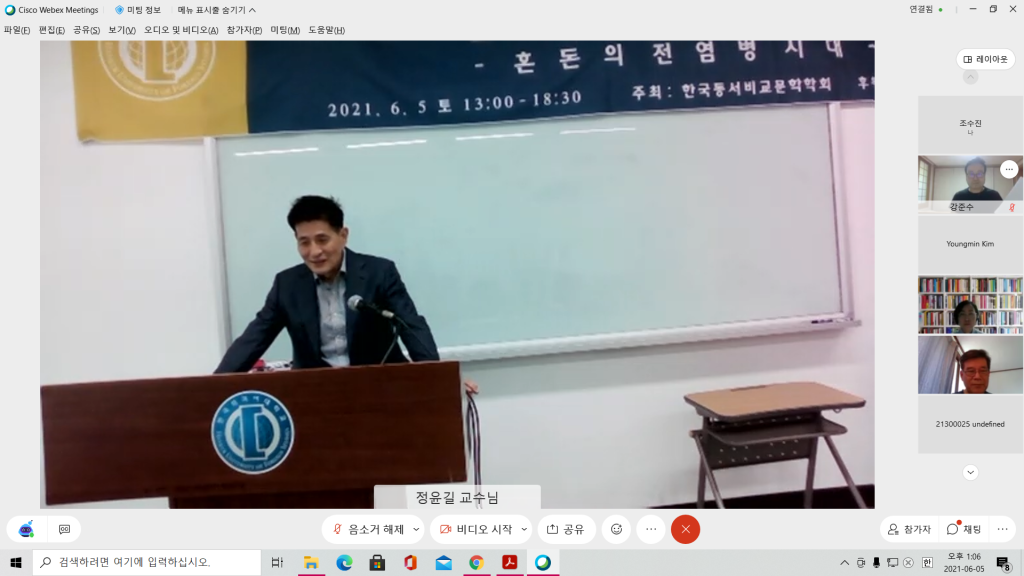This screenshot has width=1024, height=576.
Task: Open the 참가자 participants panel
Action: pos(909,529)
